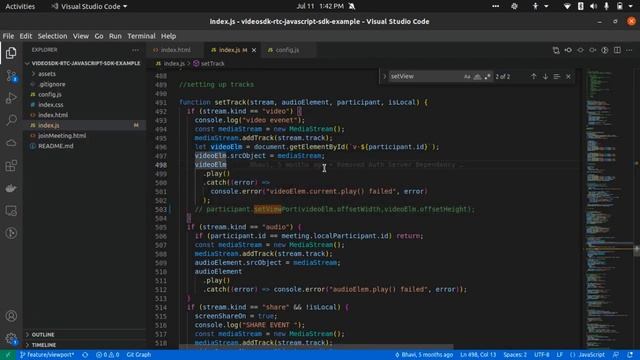The width and height of the screenshot is (640, 360).
Task: Open the Manage gear menu
Action: pos(11,338)
